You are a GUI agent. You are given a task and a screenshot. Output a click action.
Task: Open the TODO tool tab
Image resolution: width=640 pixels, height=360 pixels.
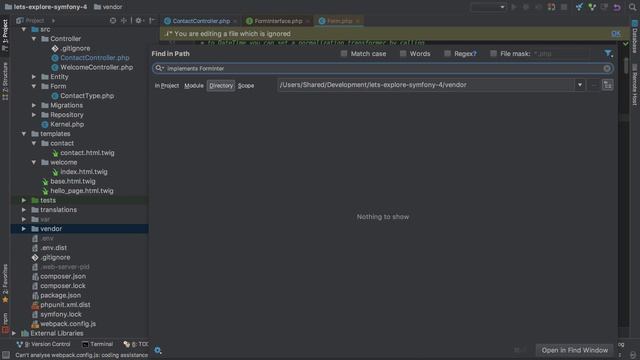(x=136, y=344)
